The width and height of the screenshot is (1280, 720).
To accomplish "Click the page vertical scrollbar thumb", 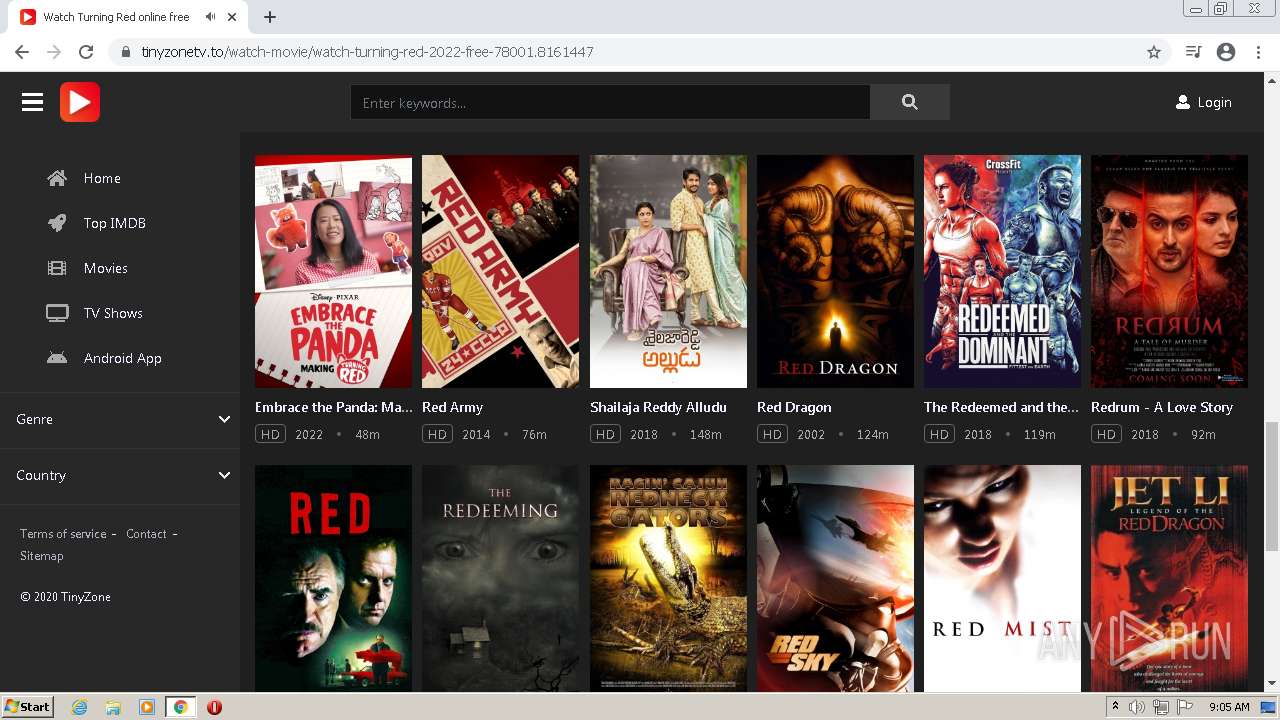I will click(1272, 485).
